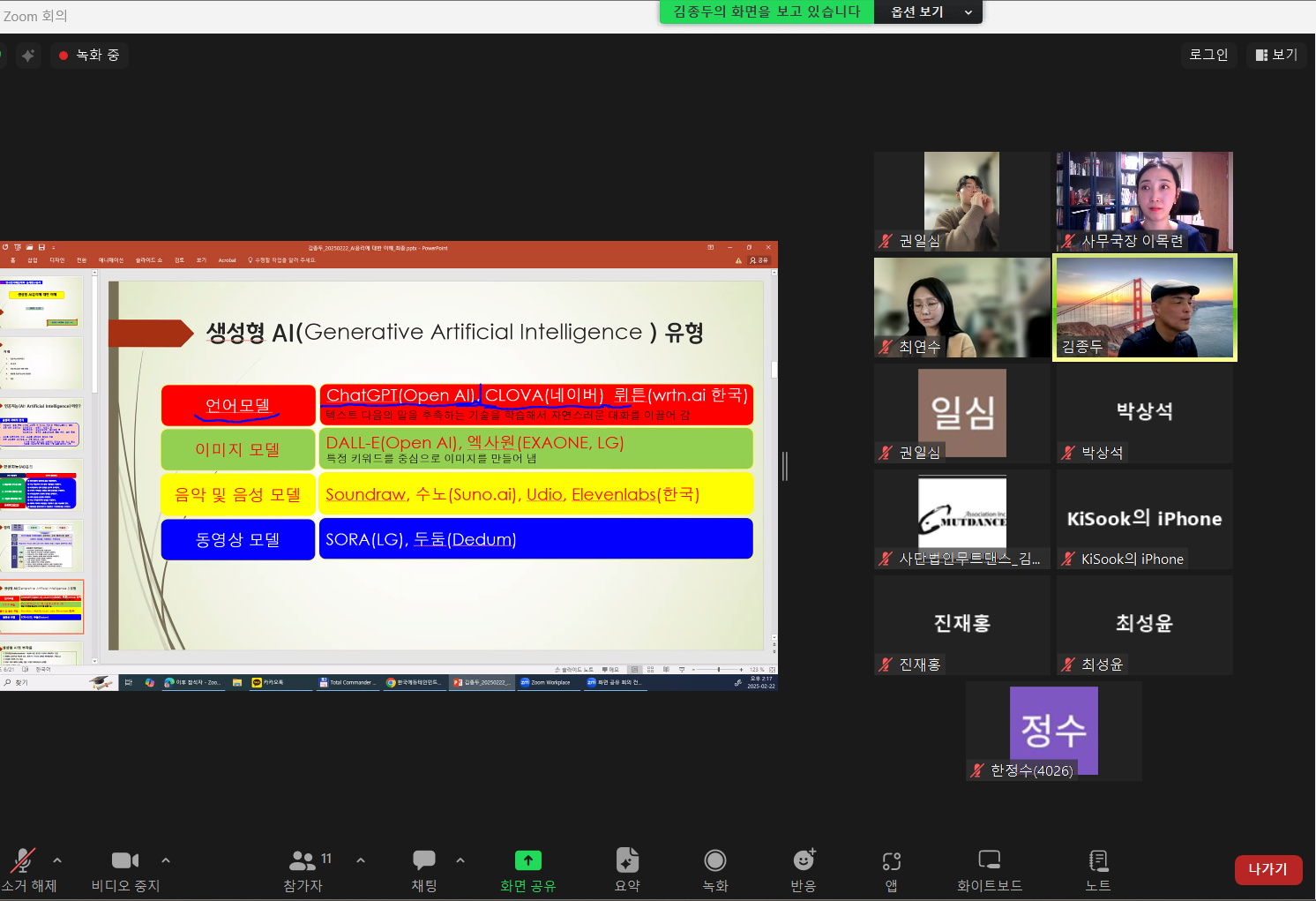Image resolution: width=1316 pixels, height=901 pixels.
Task: Click 로그인 sign-in button
Action: (x=1208, y=55)
